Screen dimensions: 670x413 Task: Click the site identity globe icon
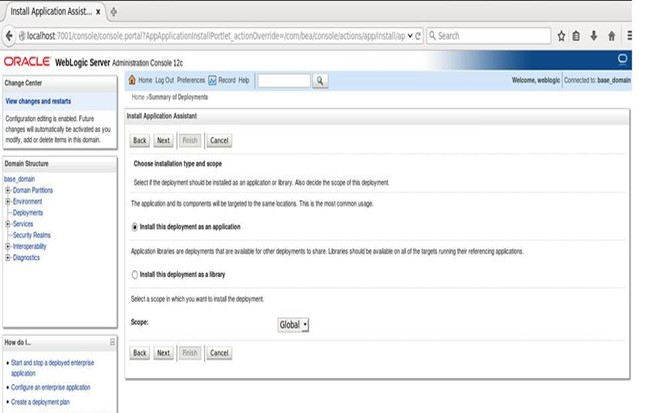click(21, 36)
